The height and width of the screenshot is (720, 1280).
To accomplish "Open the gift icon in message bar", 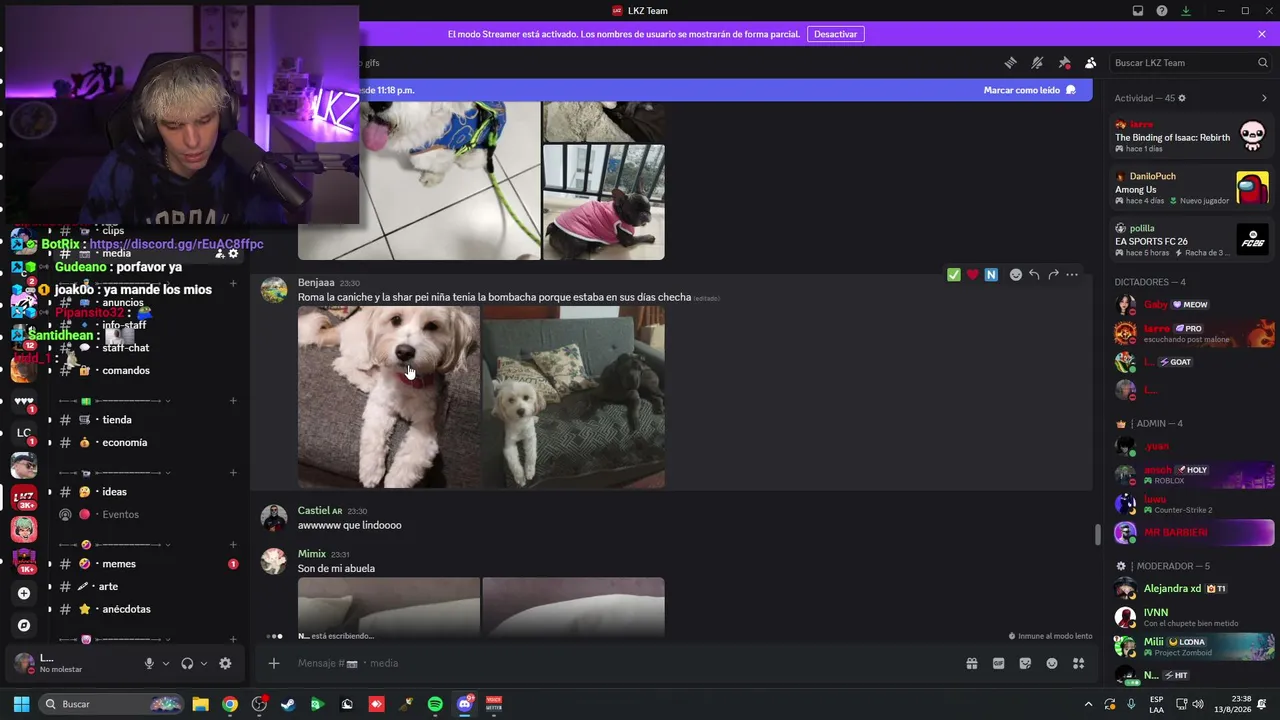I will click(971, 663).
